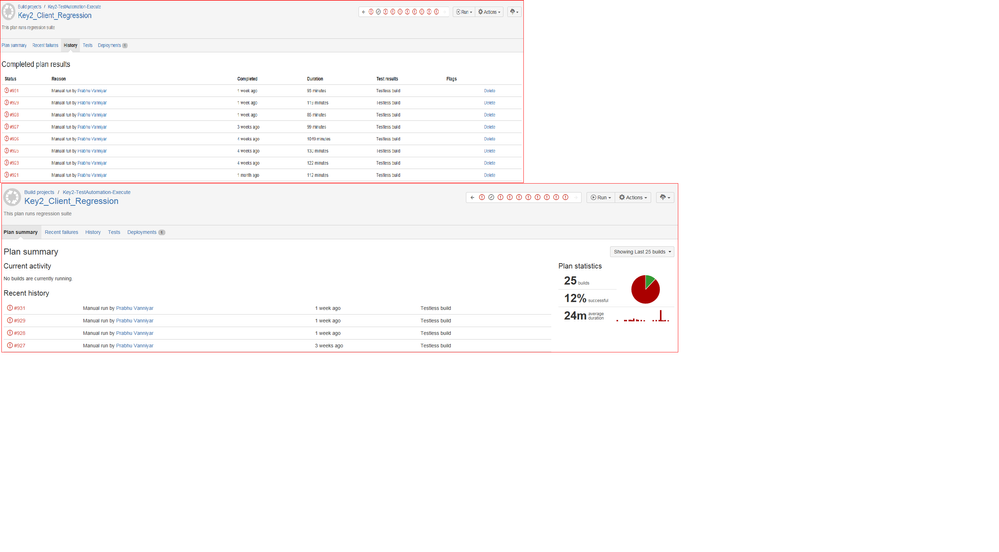Screen dimensions: 999x552
Task: Open the grey stopped build in History view navigator
Action: (378, 12)
